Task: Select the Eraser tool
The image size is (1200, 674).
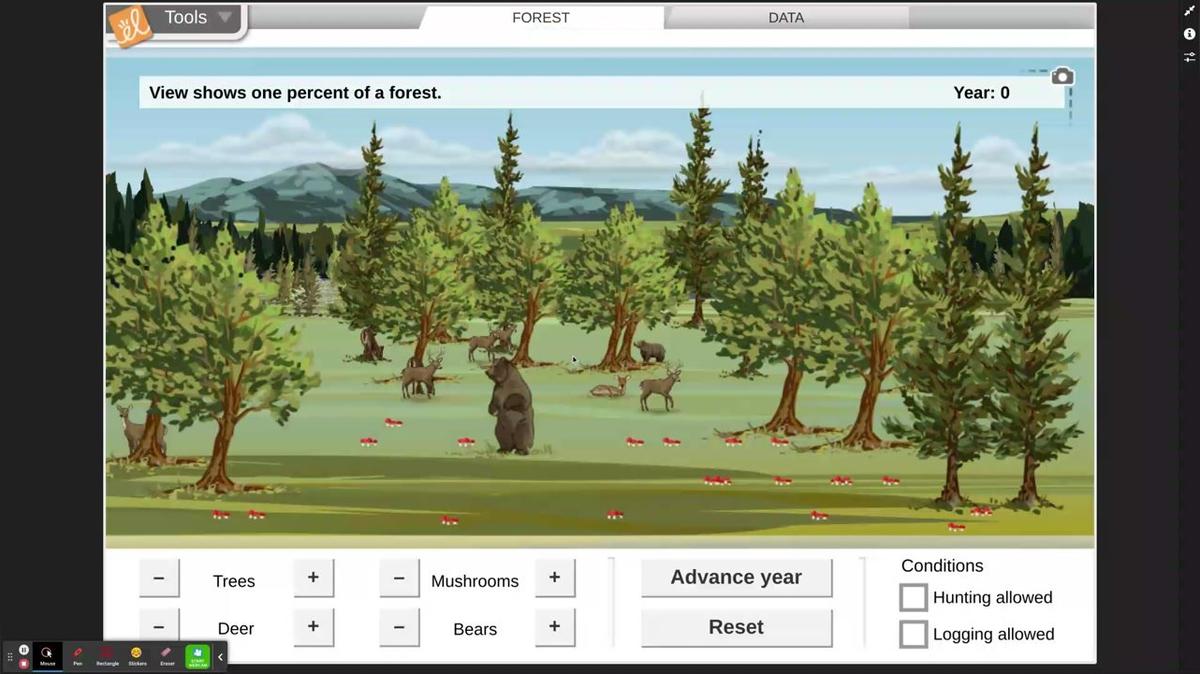Action: pos(167,655)
